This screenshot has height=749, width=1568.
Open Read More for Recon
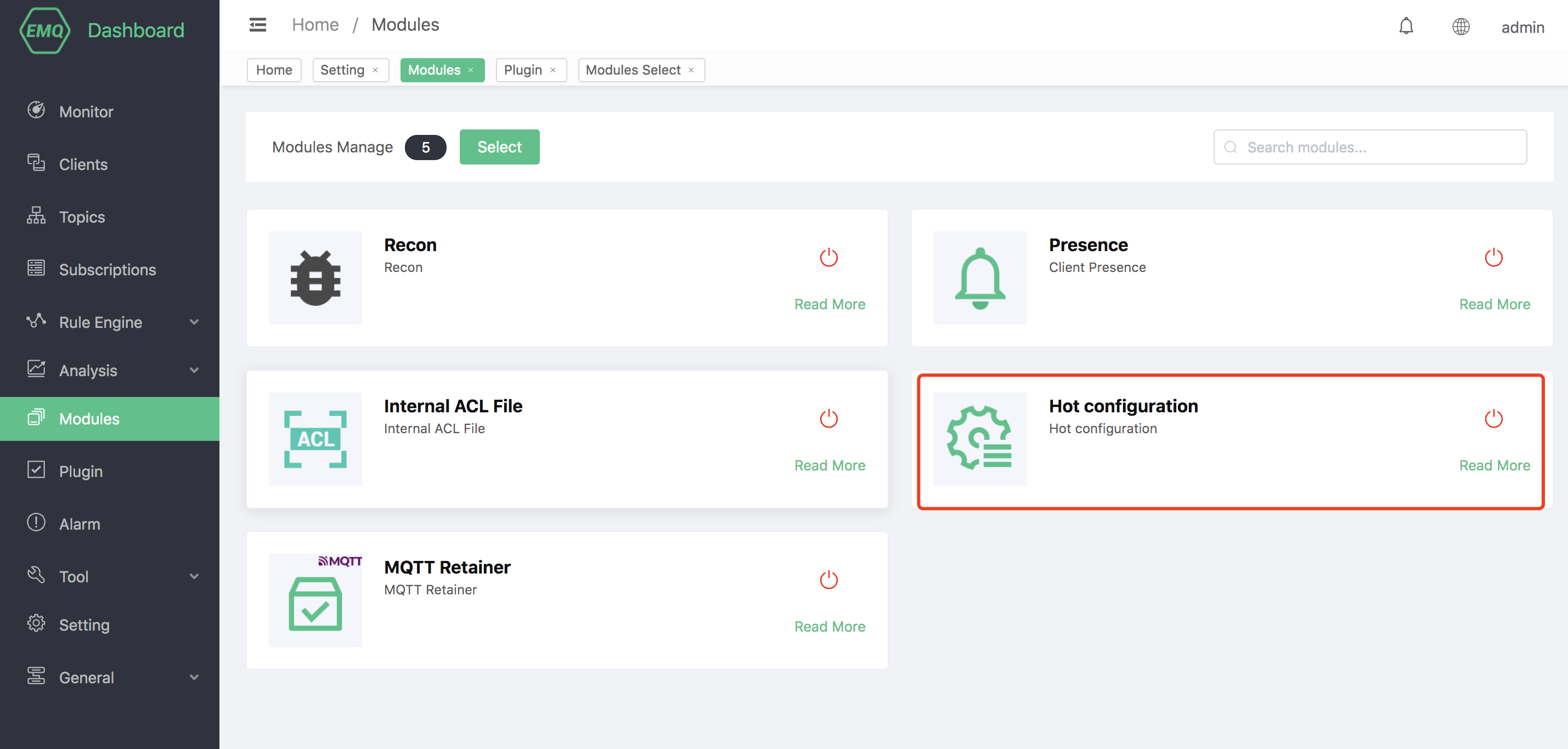830,304
